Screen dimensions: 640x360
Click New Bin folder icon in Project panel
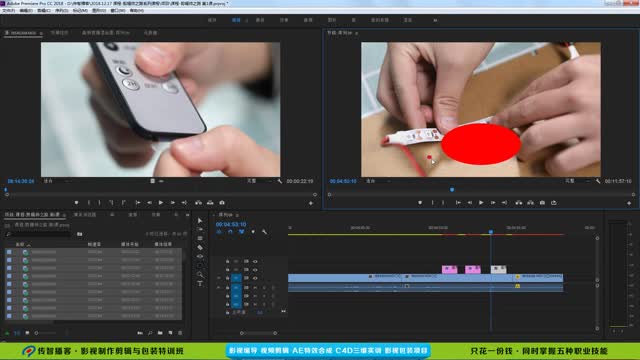click(160, 333)
